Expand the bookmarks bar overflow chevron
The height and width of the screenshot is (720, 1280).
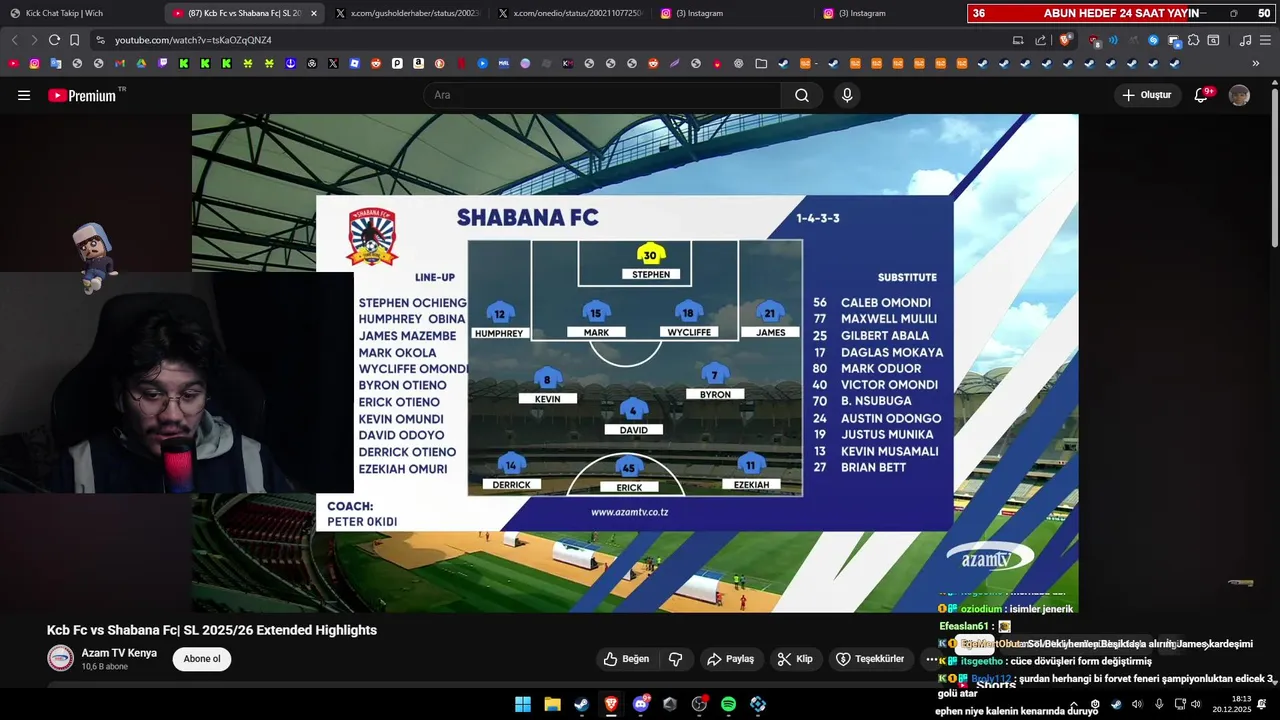pos(1256,63)
